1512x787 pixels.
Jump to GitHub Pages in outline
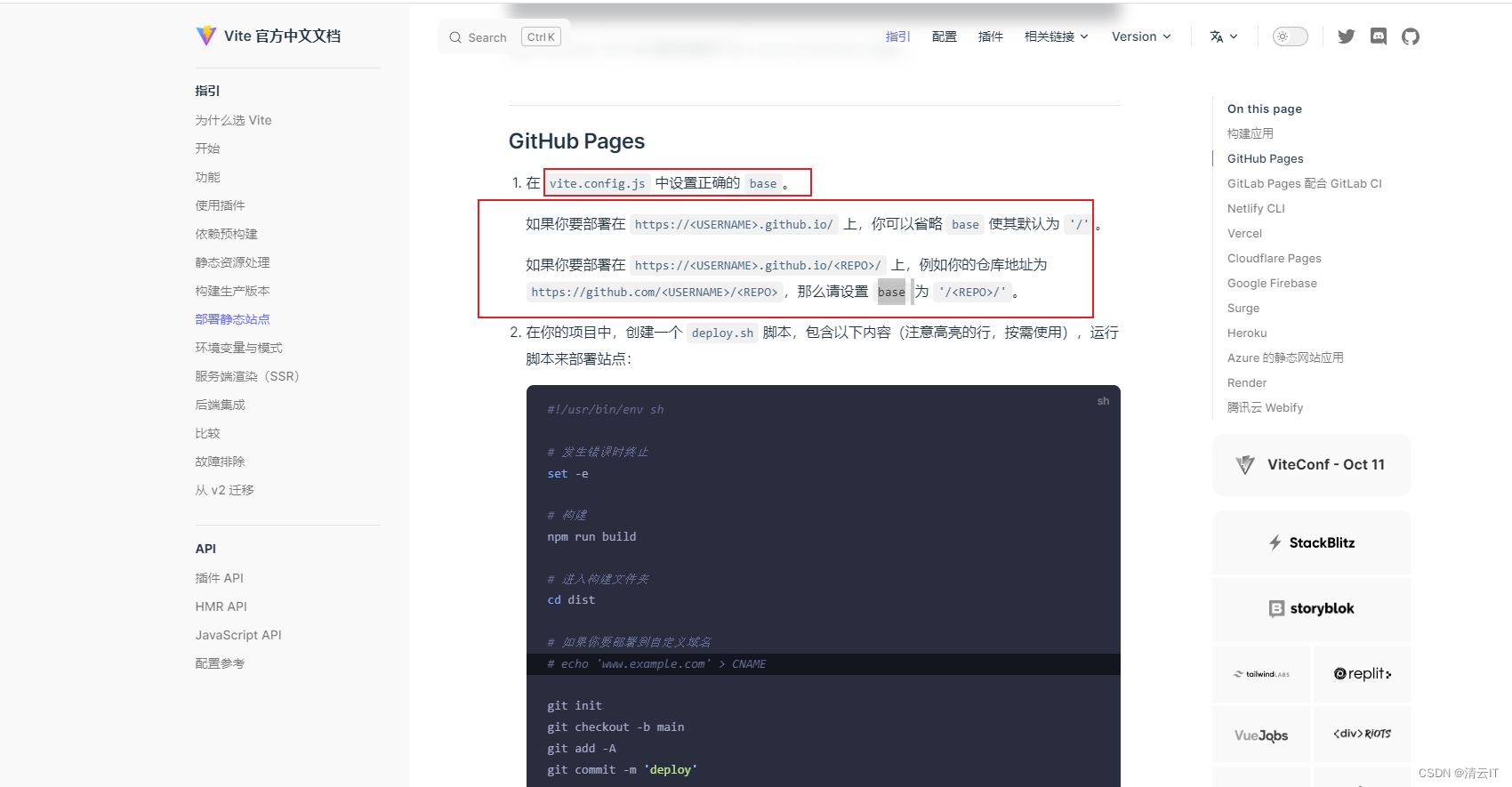(x=1266, y=158)
